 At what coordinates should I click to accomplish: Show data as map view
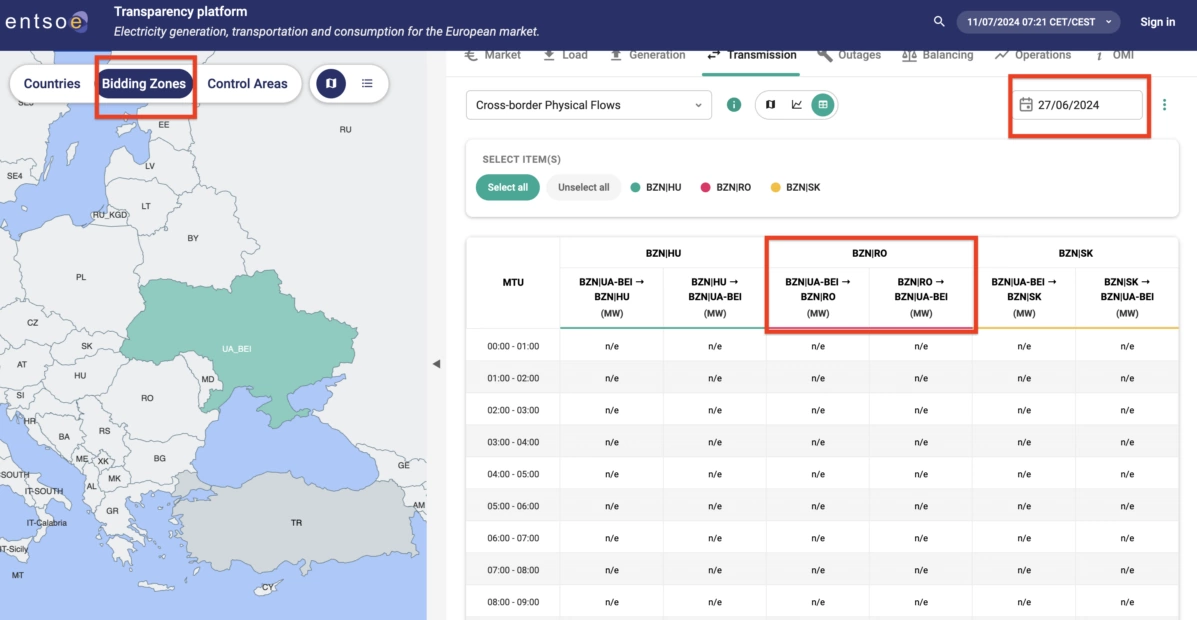coord(770,105)
